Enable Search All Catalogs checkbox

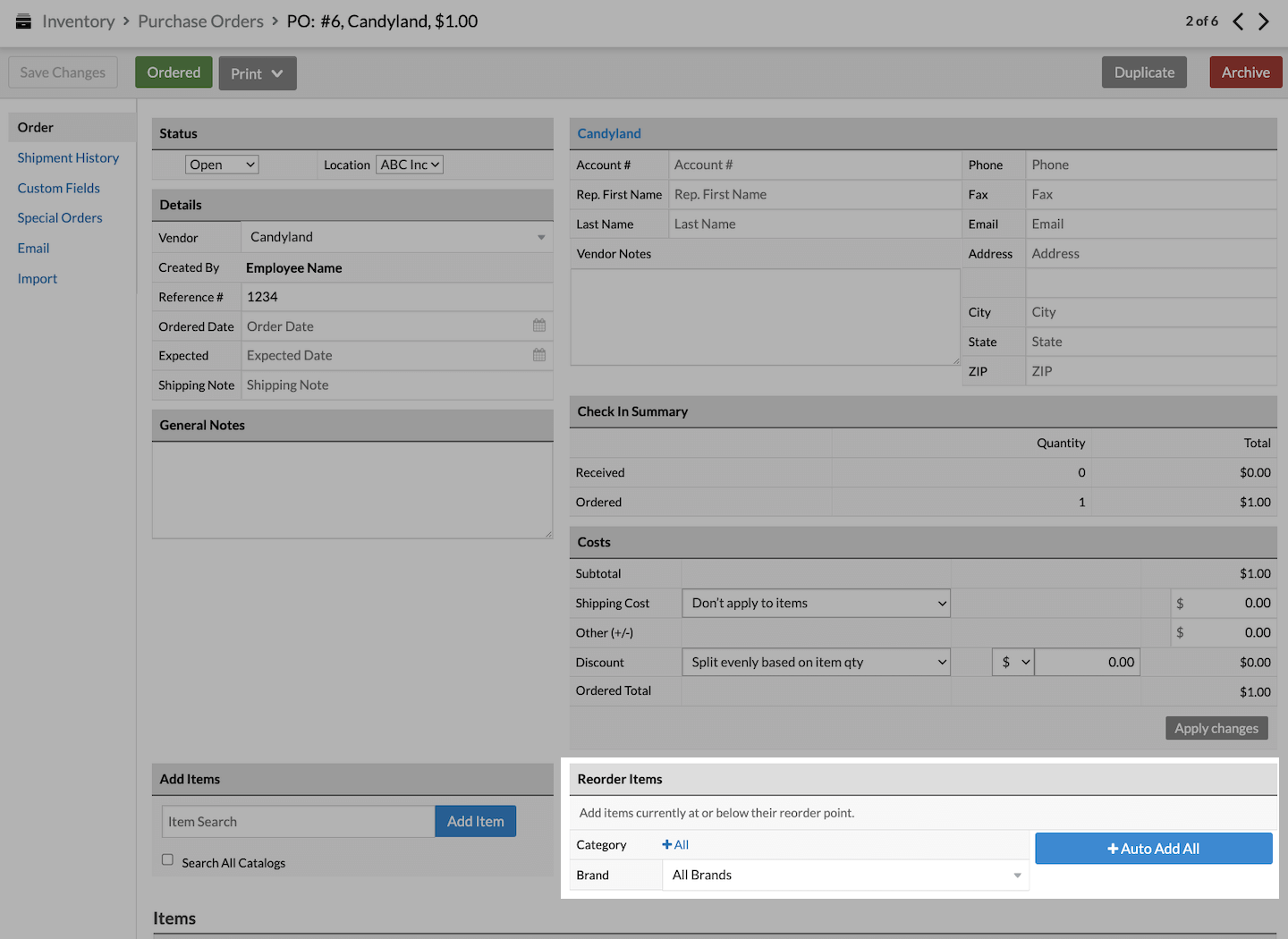[167, 859]
